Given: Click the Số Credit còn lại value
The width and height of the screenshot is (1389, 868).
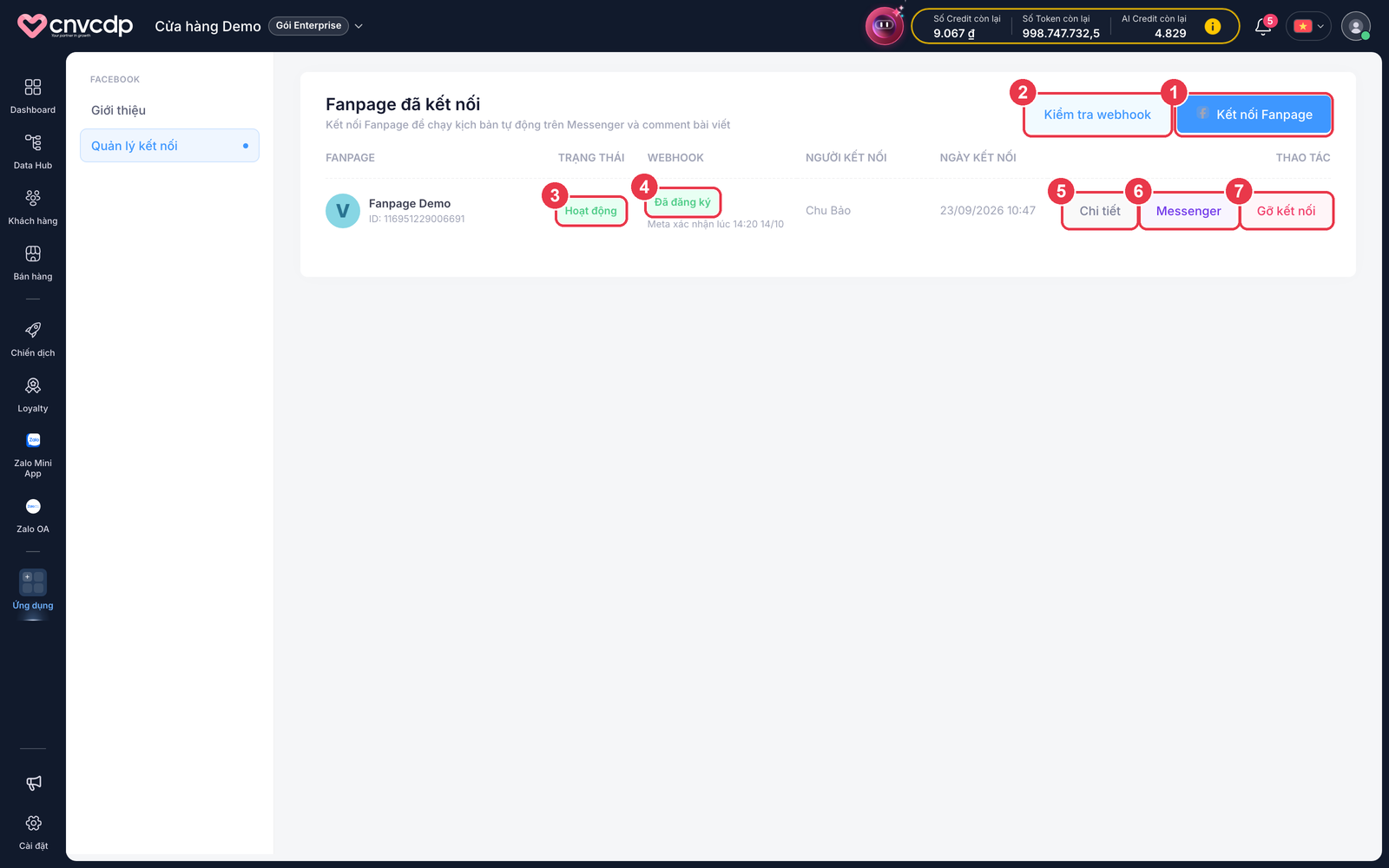Looking at the screenshot, I should [953, 34].
